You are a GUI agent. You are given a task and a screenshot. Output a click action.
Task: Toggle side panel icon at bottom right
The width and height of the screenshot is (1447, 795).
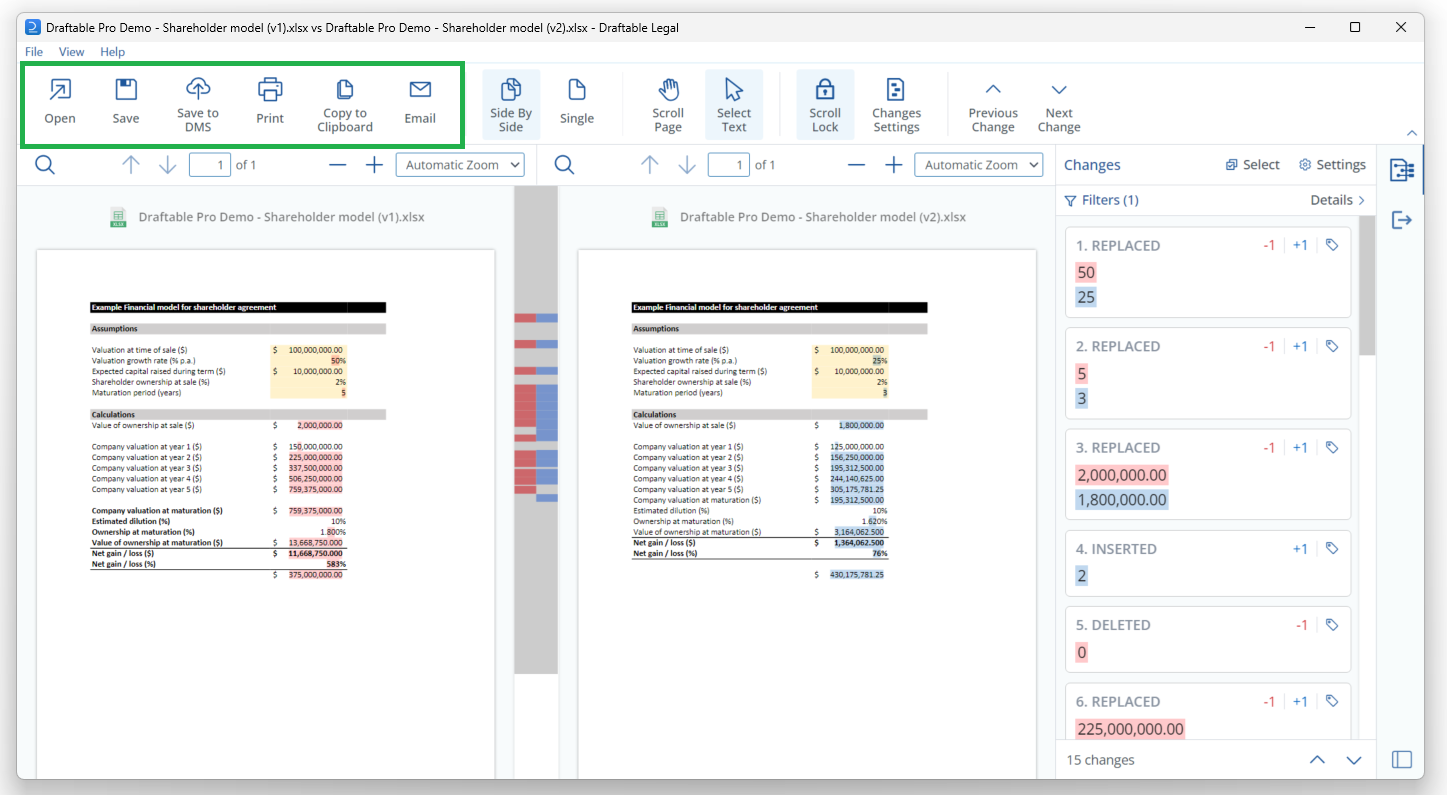click(1402, 760)
